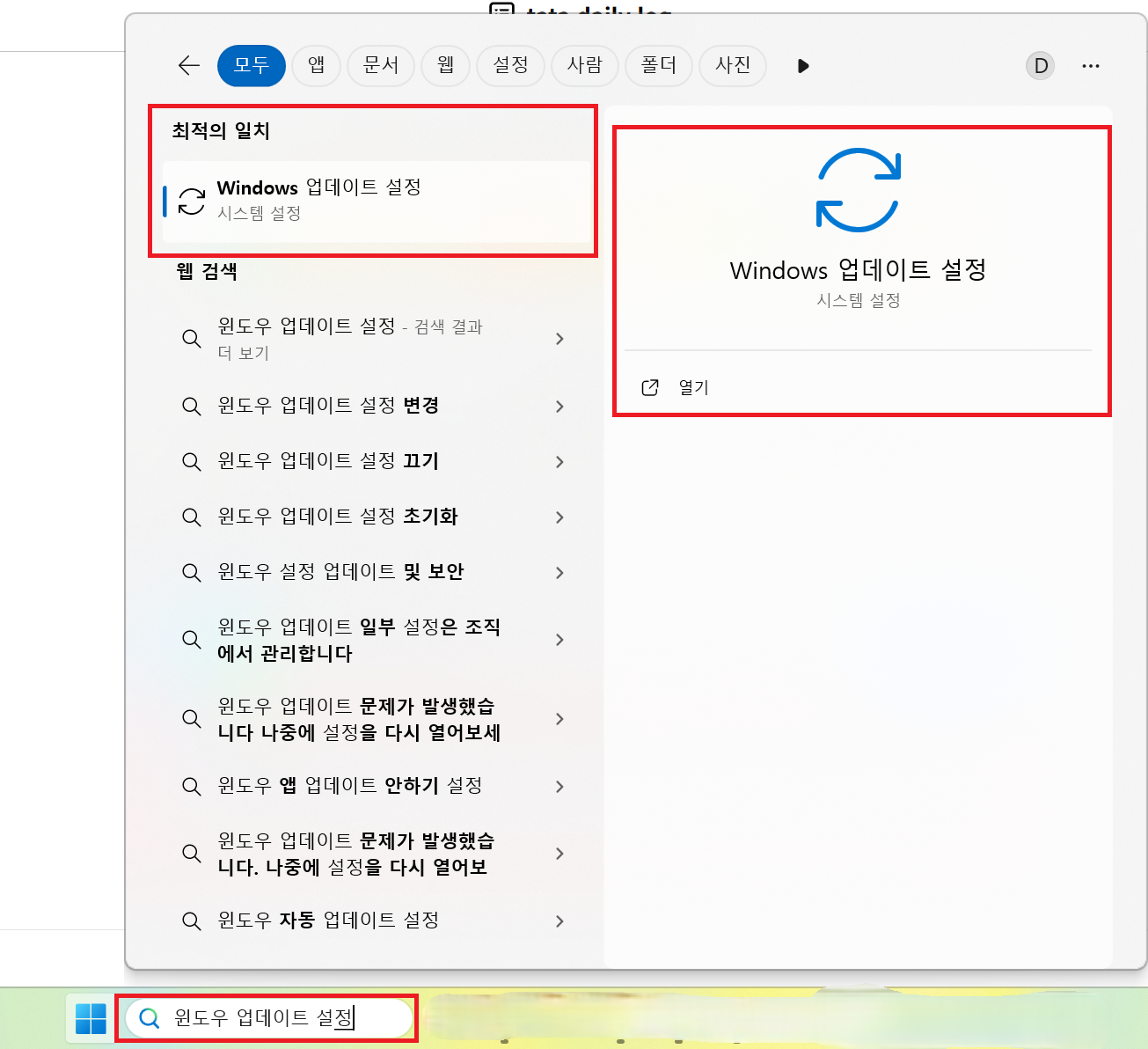Image resolution: width=1148 pixels, height=1049 pixels.
Task: Switch to the 사람 filter tab
Action: pos(585,65)
